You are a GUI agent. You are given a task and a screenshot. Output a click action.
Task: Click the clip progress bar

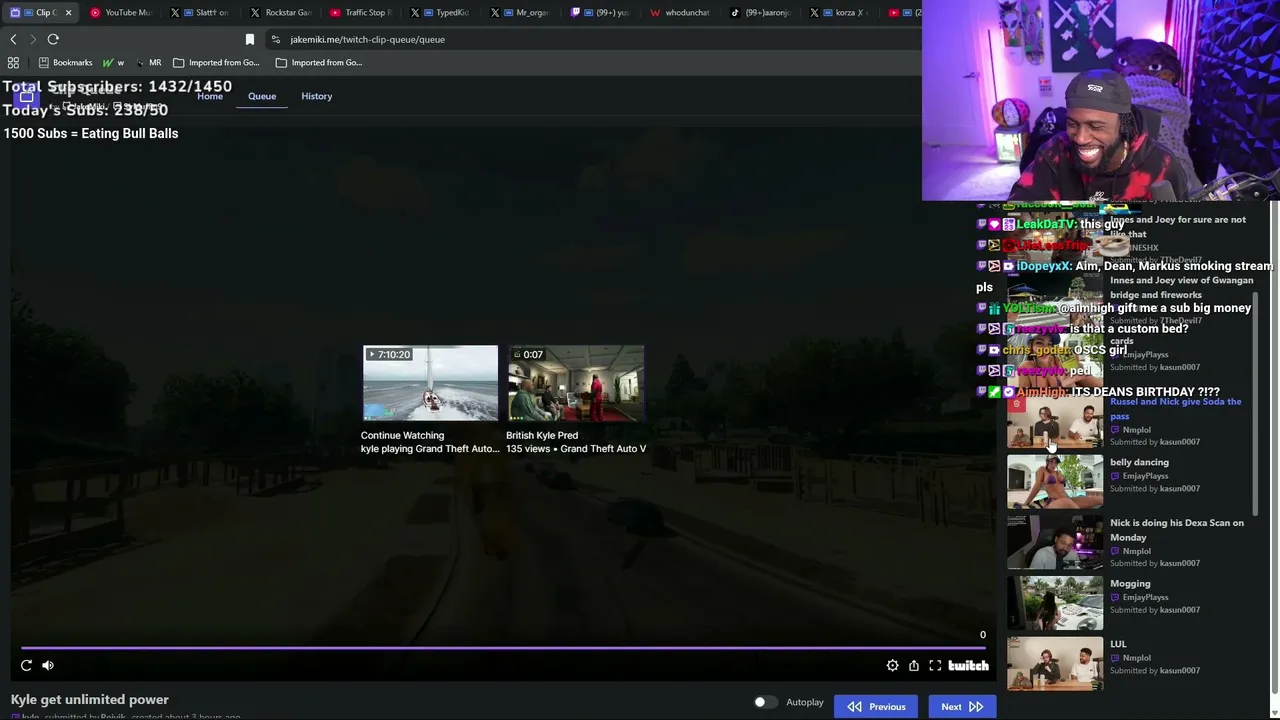[504, 648]
